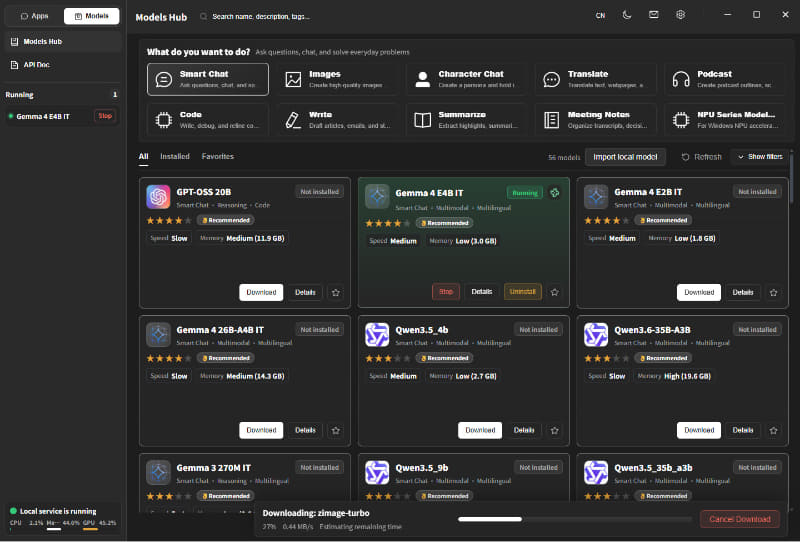The height and width of the screenshot is (542, 800).
Task: Select the Meeting Notes category
Action: pos(596,120)
